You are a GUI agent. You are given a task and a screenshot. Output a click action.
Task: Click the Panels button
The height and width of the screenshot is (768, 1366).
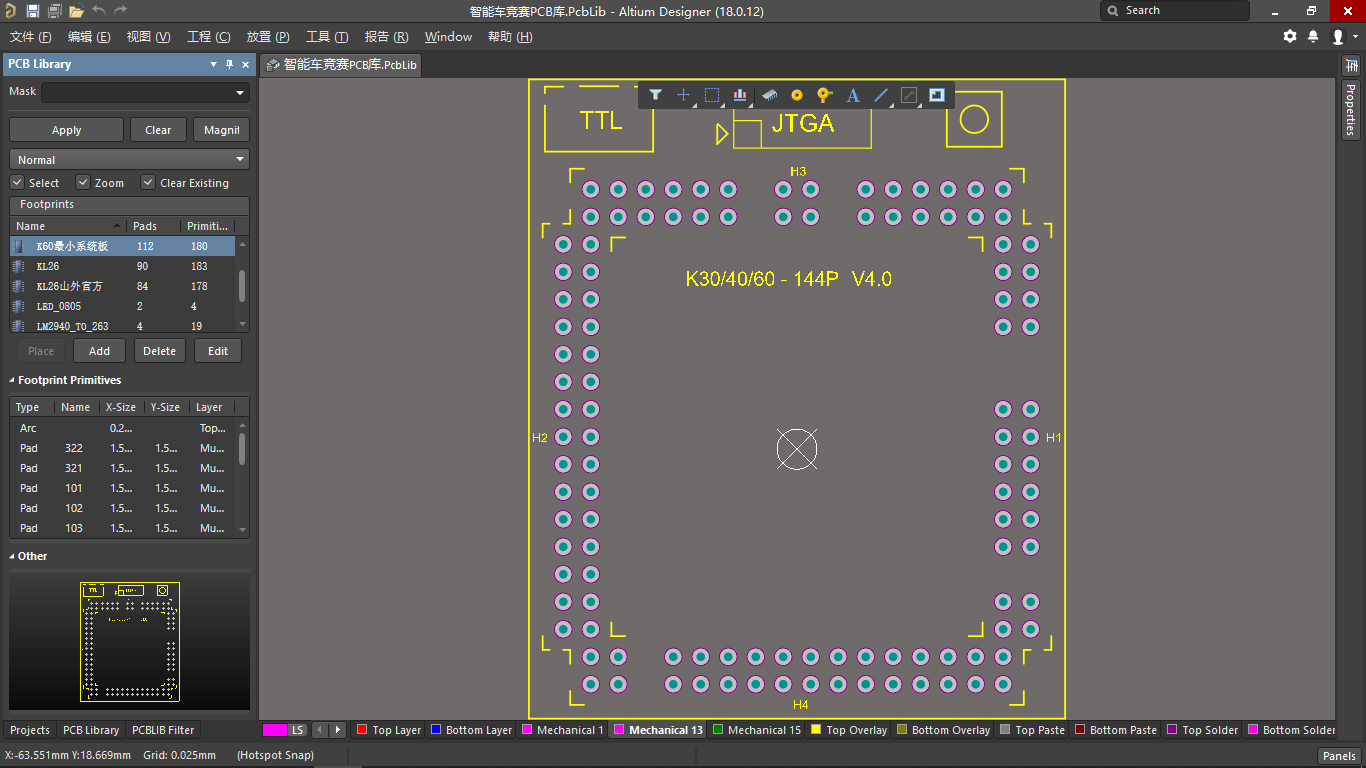tap(1339, 756)
